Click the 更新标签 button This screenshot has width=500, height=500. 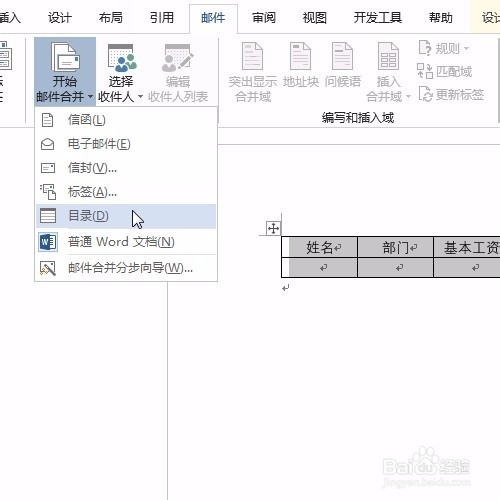[451, 95]
